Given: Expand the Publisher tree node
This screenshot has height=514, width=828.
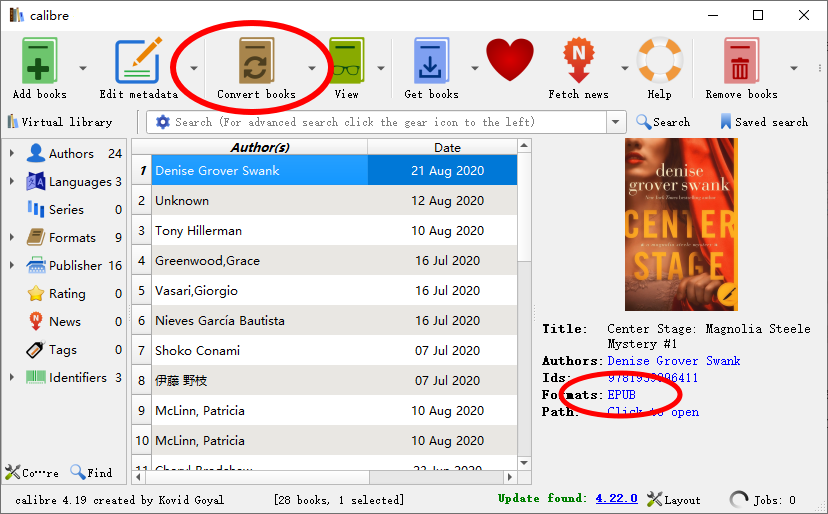Looking at the screenshot, I should coord(12,265).
